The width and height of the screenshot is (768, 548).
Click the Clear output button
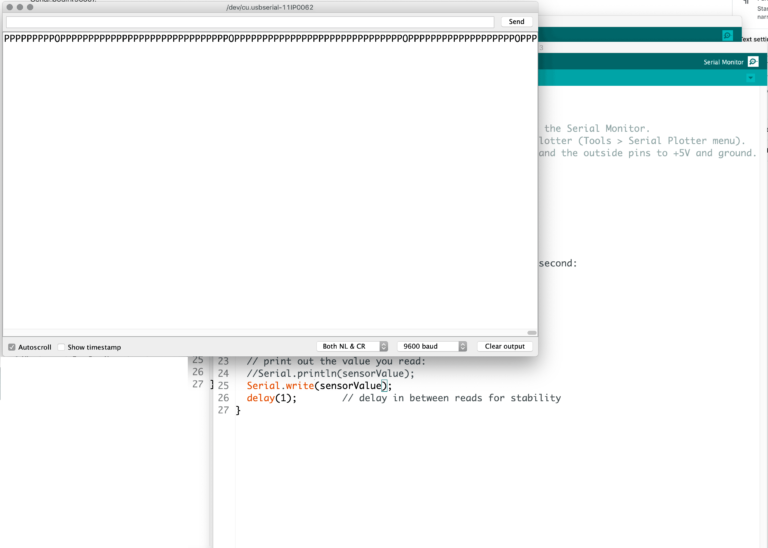[504, 346]
